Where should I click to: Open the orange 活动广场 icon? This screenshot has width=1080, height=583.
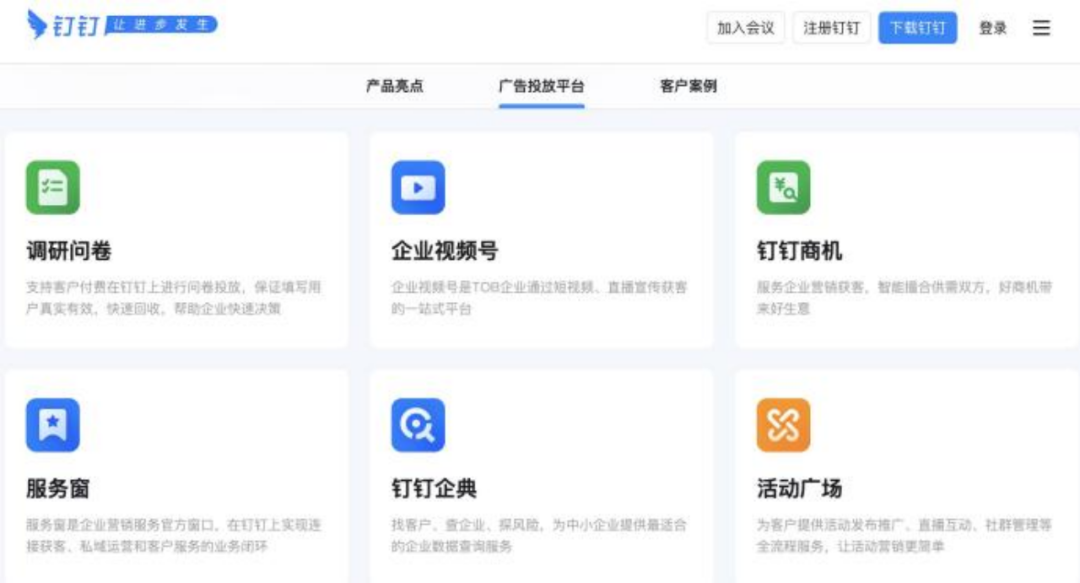pyautogui.click(x=783, y=425)
